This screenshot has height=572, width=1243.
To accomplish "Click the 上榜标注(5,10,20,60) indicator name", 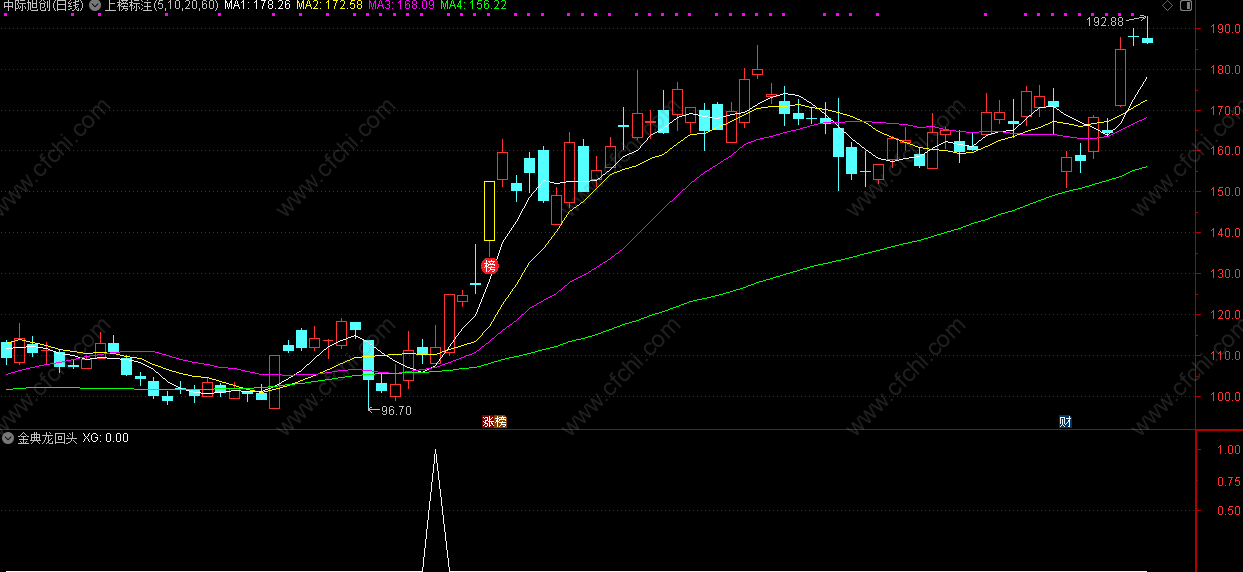I will pos(161,5).
